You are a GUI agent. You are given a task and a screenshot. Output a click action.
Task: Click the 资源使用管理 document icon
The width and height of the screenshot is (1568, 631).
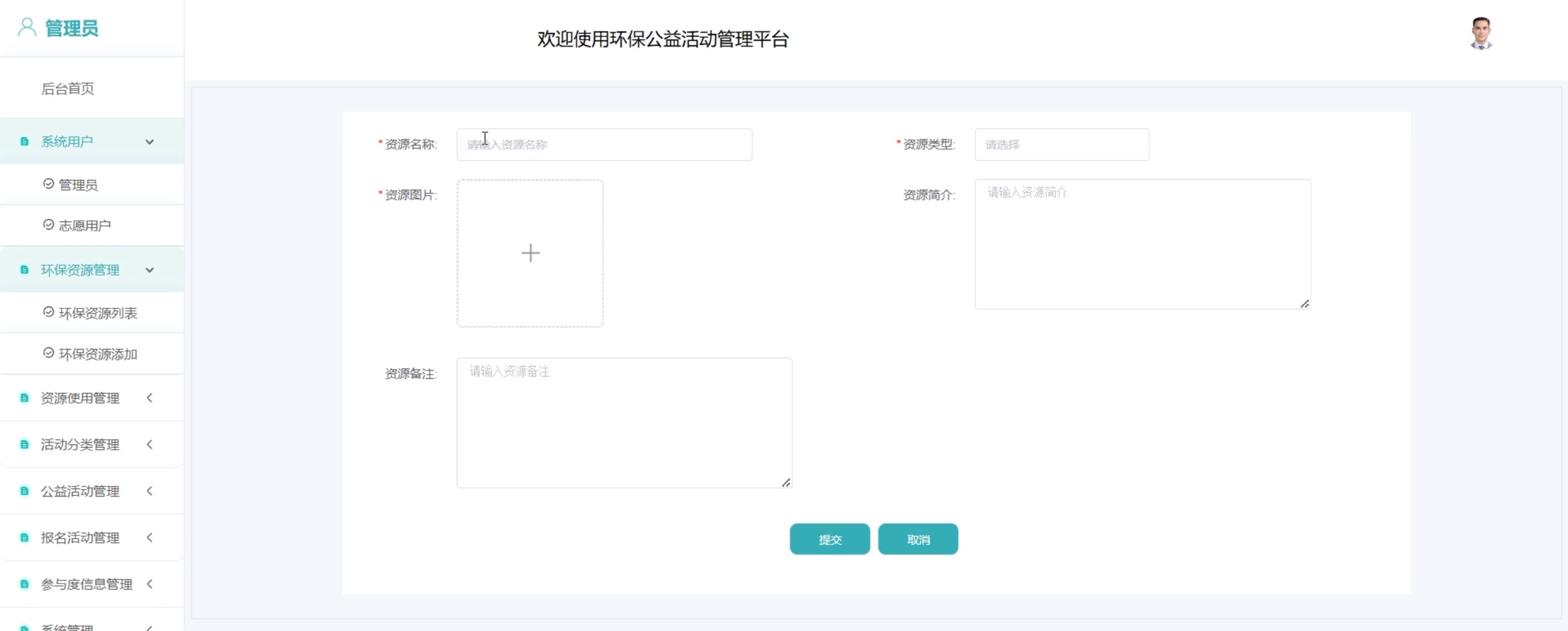[x=25, y=398]
